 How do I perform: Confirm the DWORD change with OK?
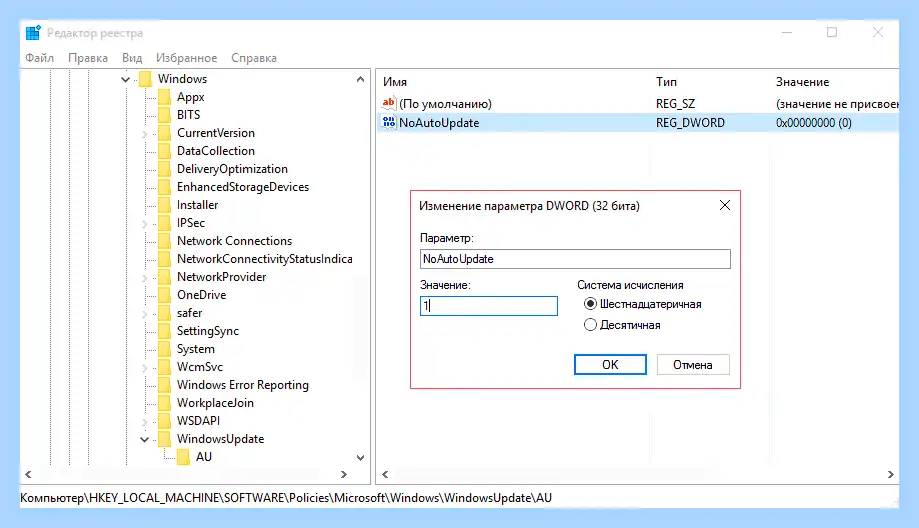(610, 365)
